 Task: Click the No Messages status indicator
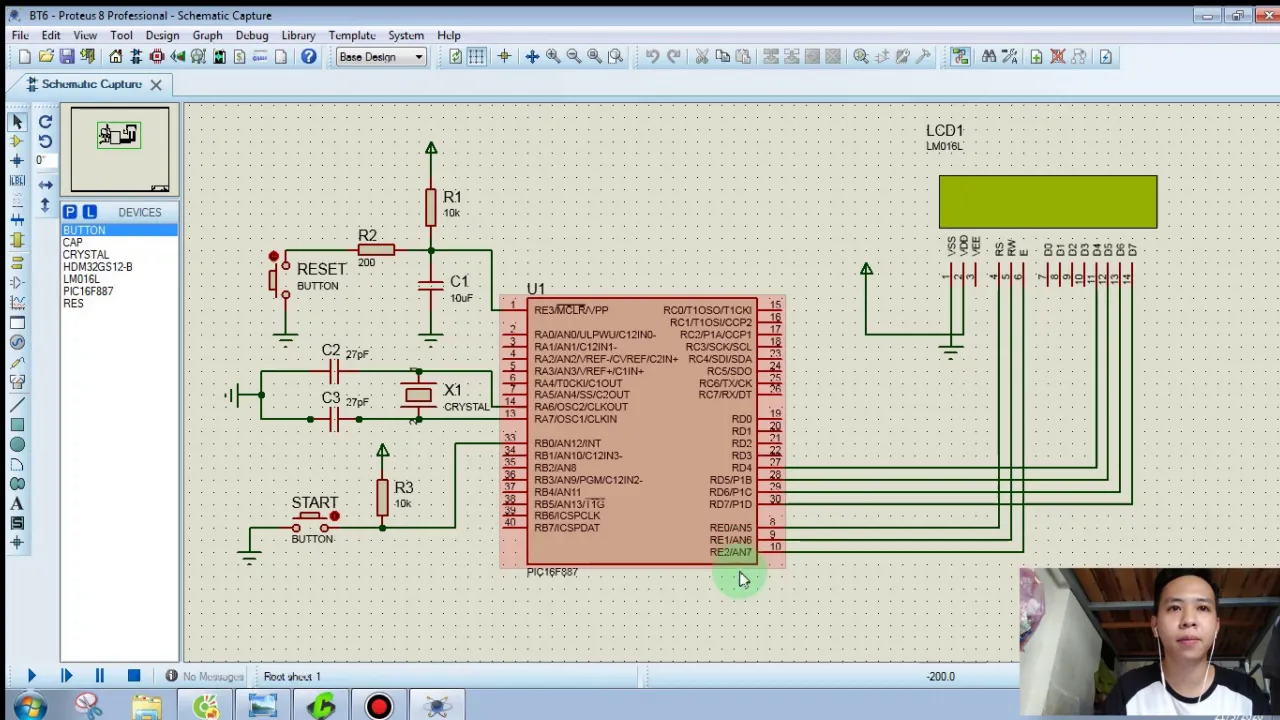click(205, 677)
